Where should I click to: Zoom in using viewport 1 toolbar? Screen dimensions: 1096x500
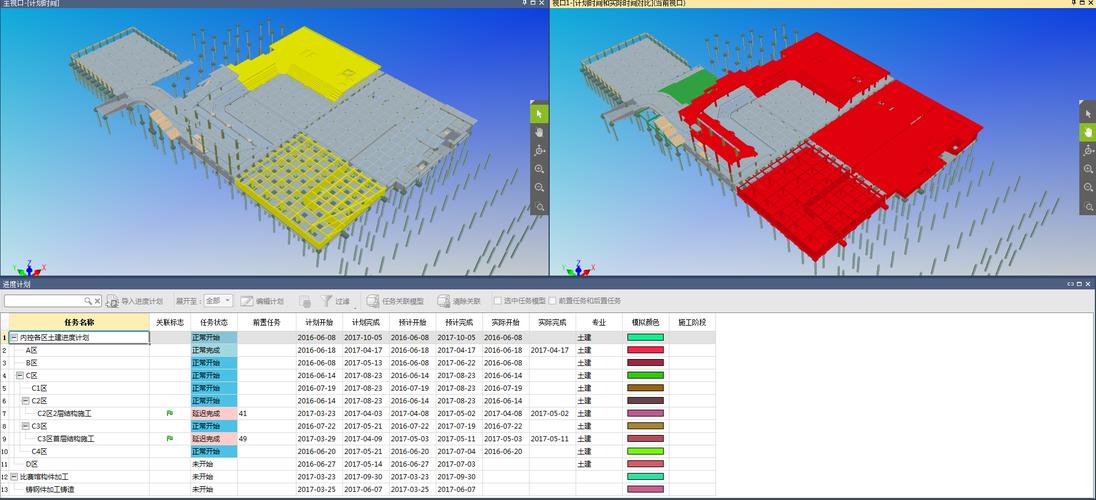coord(1088,169)
